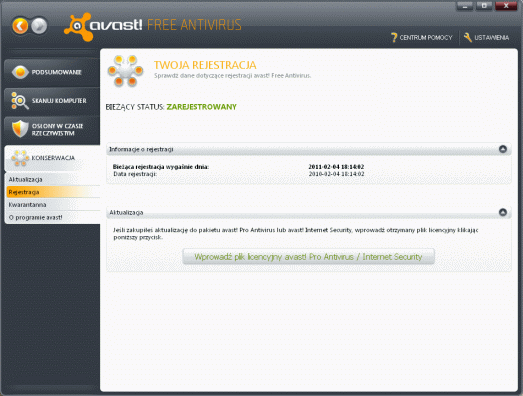523x396 pixels.
Task: Click the Informacje o rejestracji header text
Action: point(141,149)
